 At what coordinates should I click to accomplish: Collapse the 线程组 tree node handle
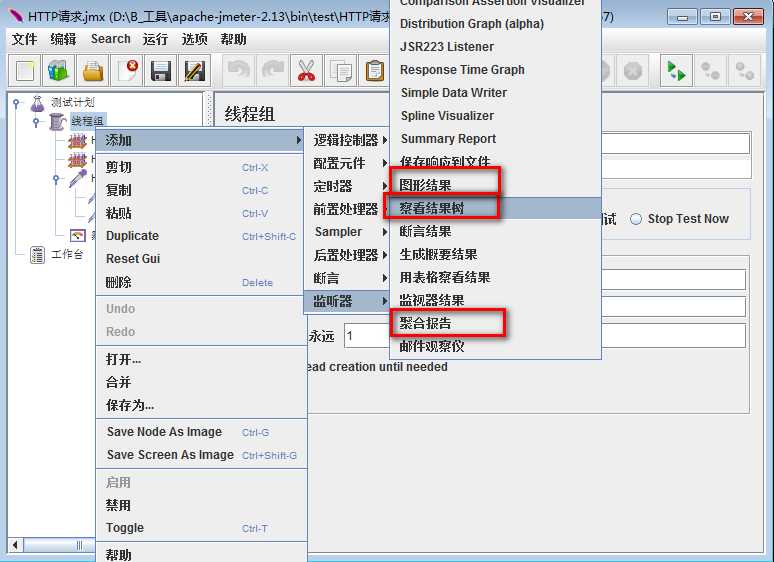[36, 121]
